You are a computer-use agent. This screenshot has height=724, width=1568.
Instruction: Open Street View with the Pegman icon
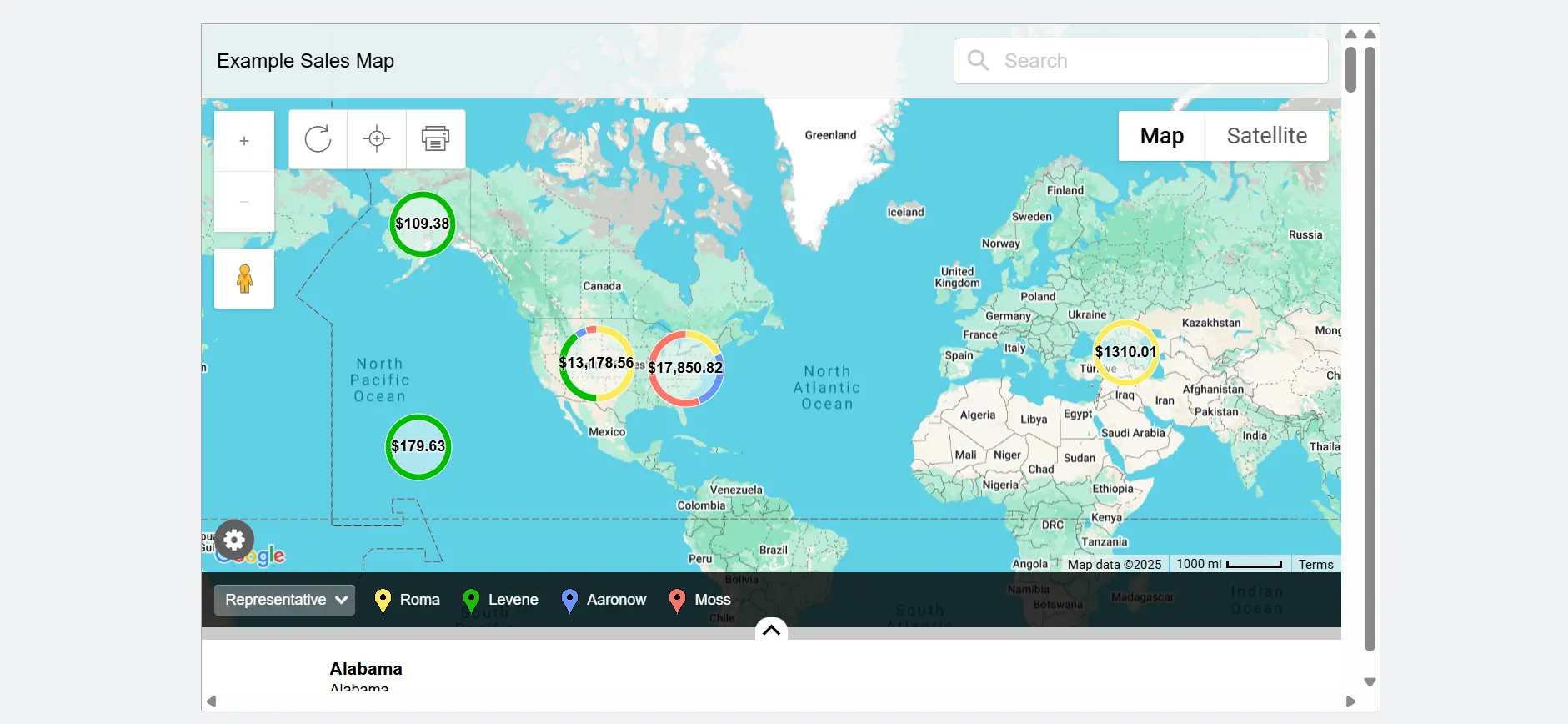click(244, 279)
